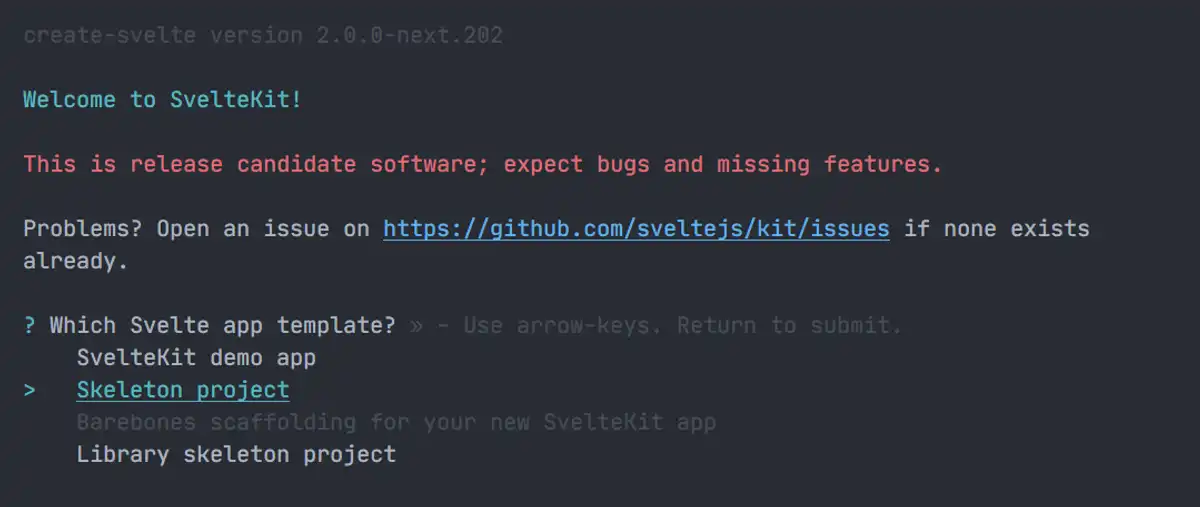This screenshot has width=1200, height=507.
Task: Click the word already. on its own line
Action: pyautogui.click(x=76, y=261)
